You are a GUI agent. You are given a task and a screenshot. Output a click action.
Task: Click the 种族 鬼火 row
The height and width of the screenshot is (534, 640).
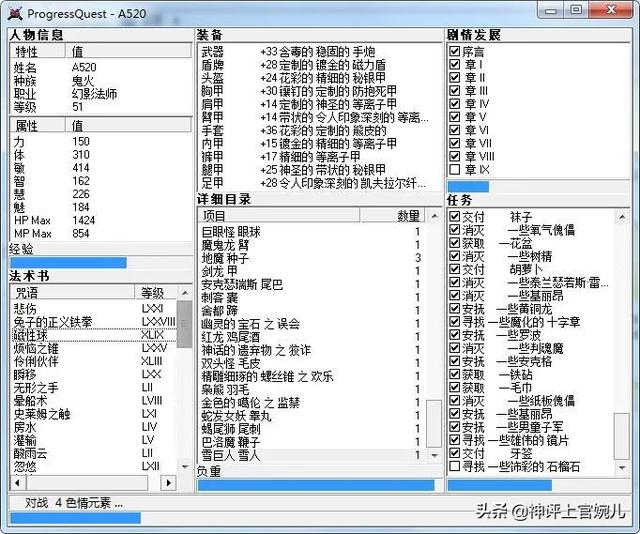pyautogui.click(x=101, y=80)
